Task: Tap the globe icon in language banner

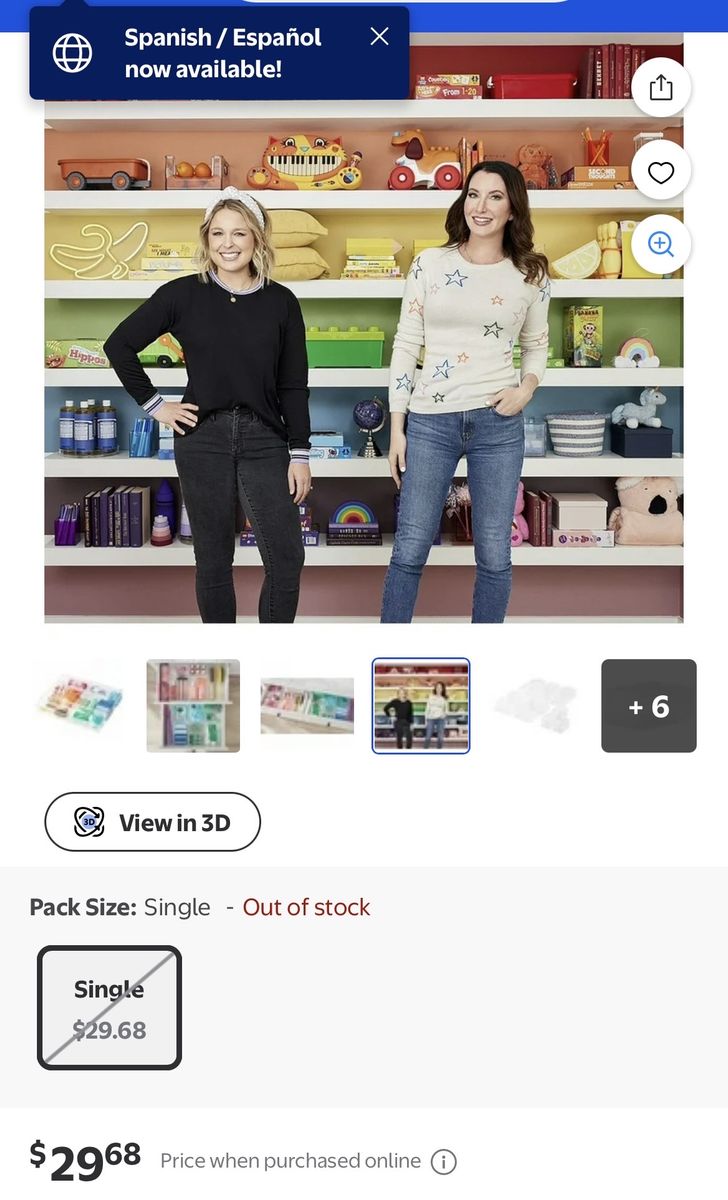Action: pos(72,53)
